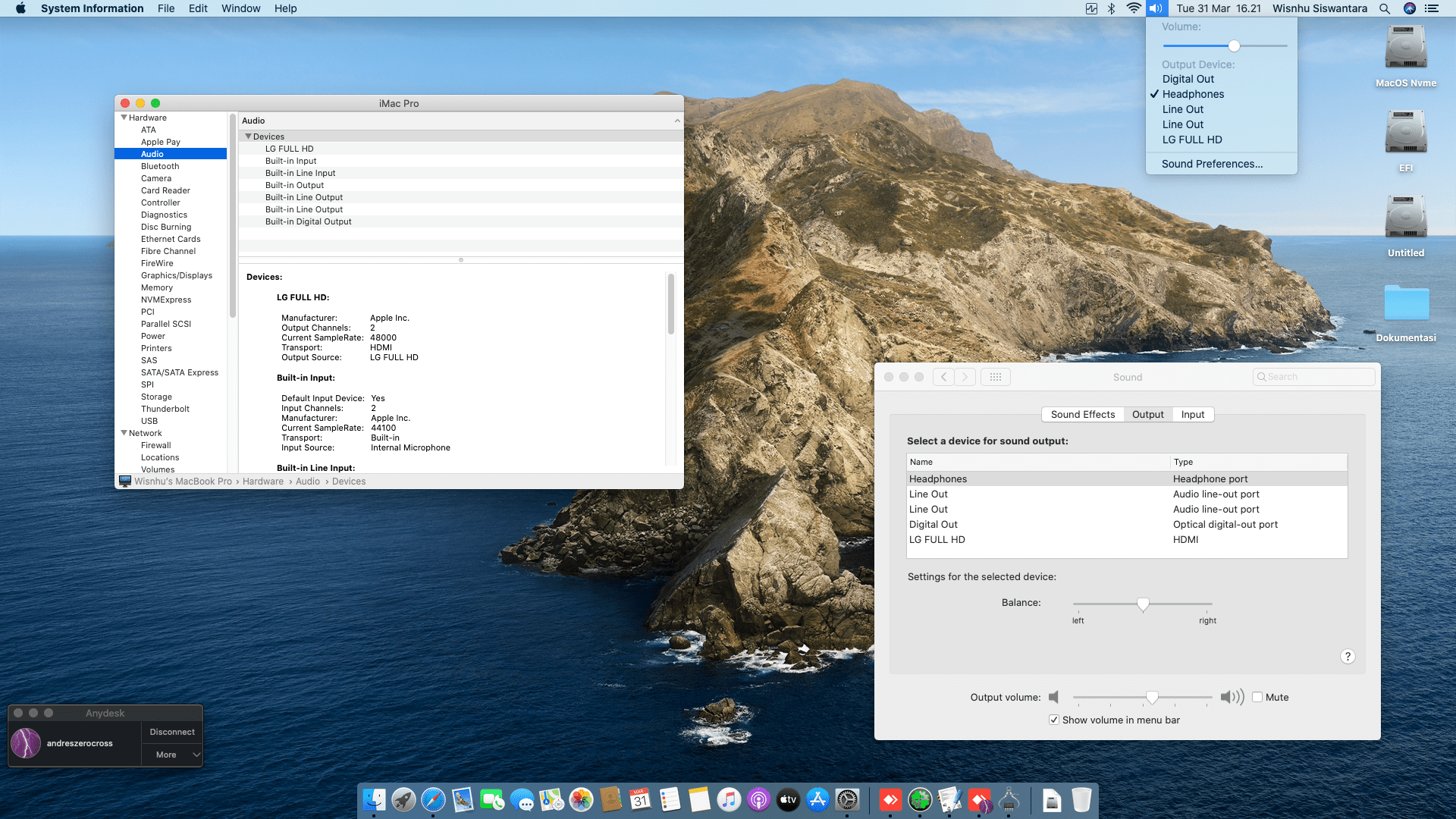Image resolution: width=1456 pixels, height=819 pixels.
Task: Select Built-in Digital Output device row
Action: pyautogui.click(x=461, y=221)
